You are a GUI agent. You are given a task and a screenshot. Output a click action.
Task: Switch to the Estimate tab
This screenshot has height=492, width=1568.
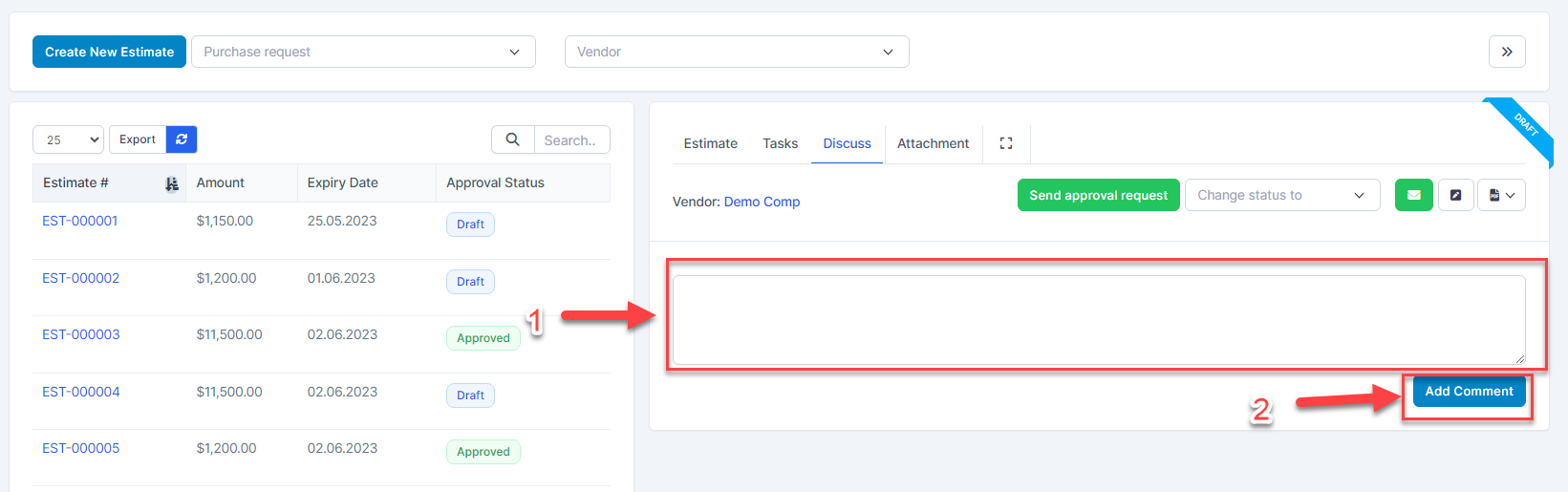710,143
